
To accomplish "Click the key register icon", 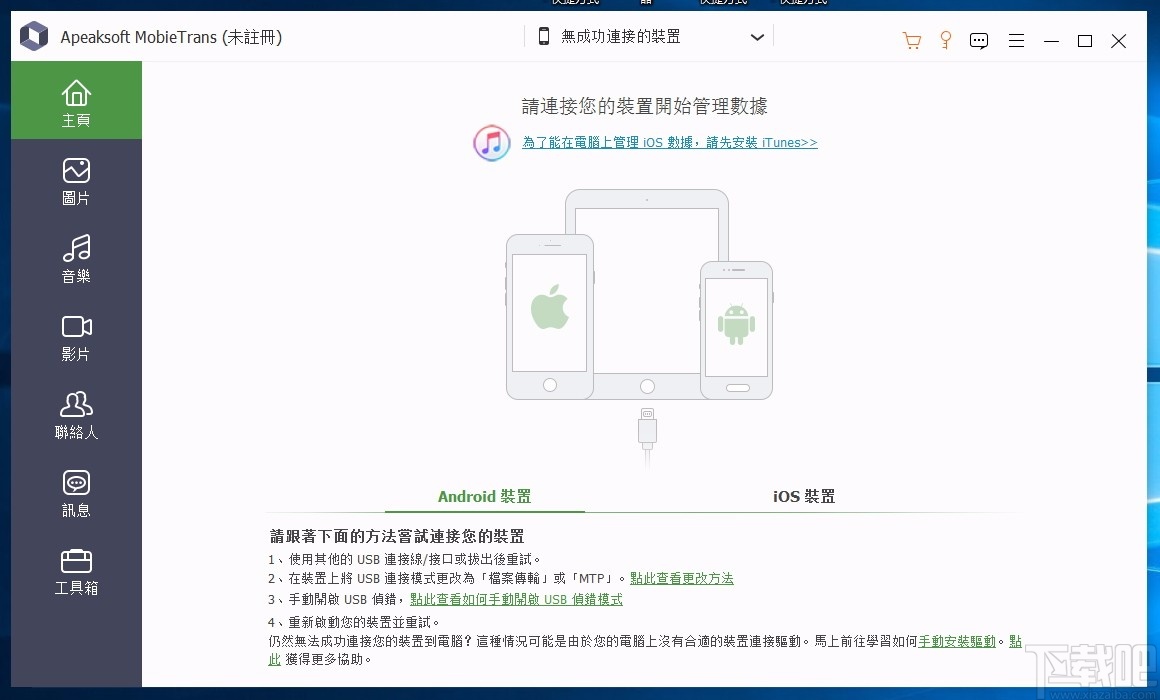I will click(x=945, y=40).
